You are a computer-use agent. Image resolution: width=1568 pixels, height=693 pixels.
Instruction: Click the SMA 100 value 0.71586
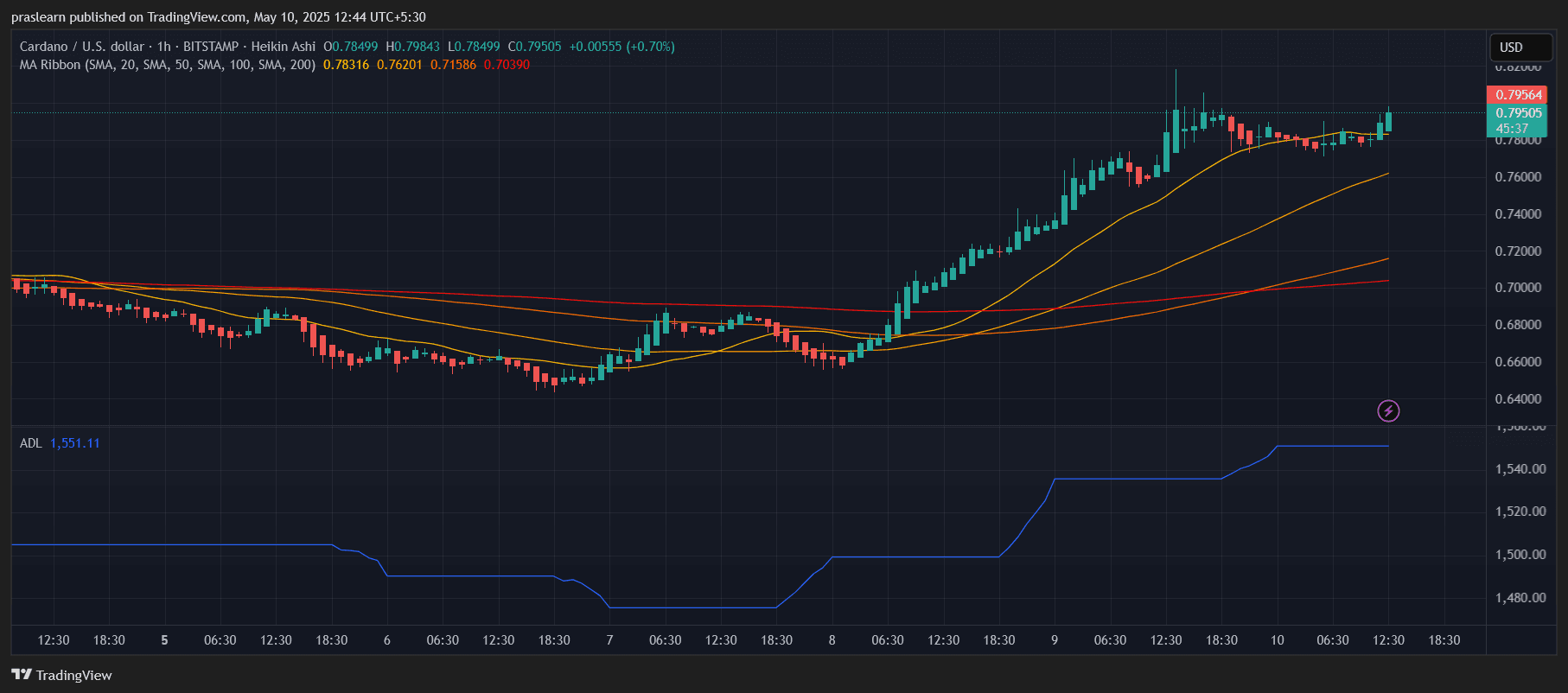point(453,65)
